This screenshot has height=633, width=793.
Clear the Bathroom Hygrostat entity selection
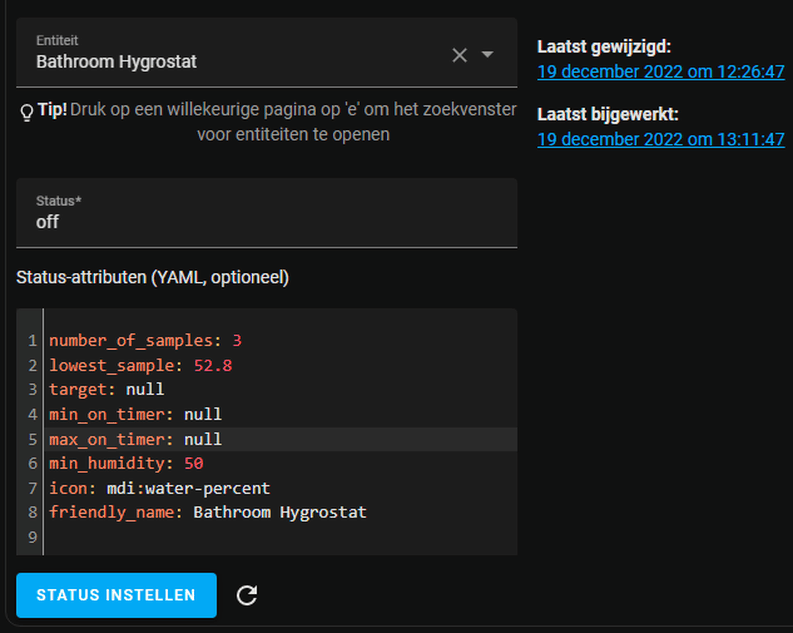(459, 55)
